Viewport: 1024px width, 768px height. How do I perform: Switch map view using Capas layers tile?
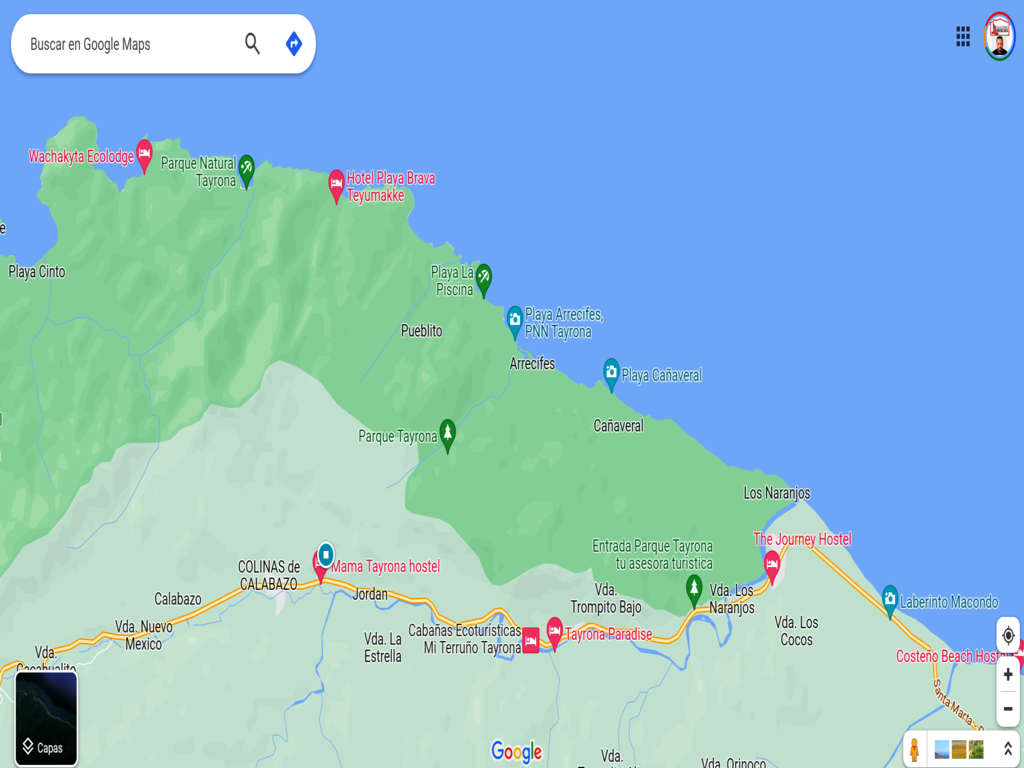click(46, 718)
